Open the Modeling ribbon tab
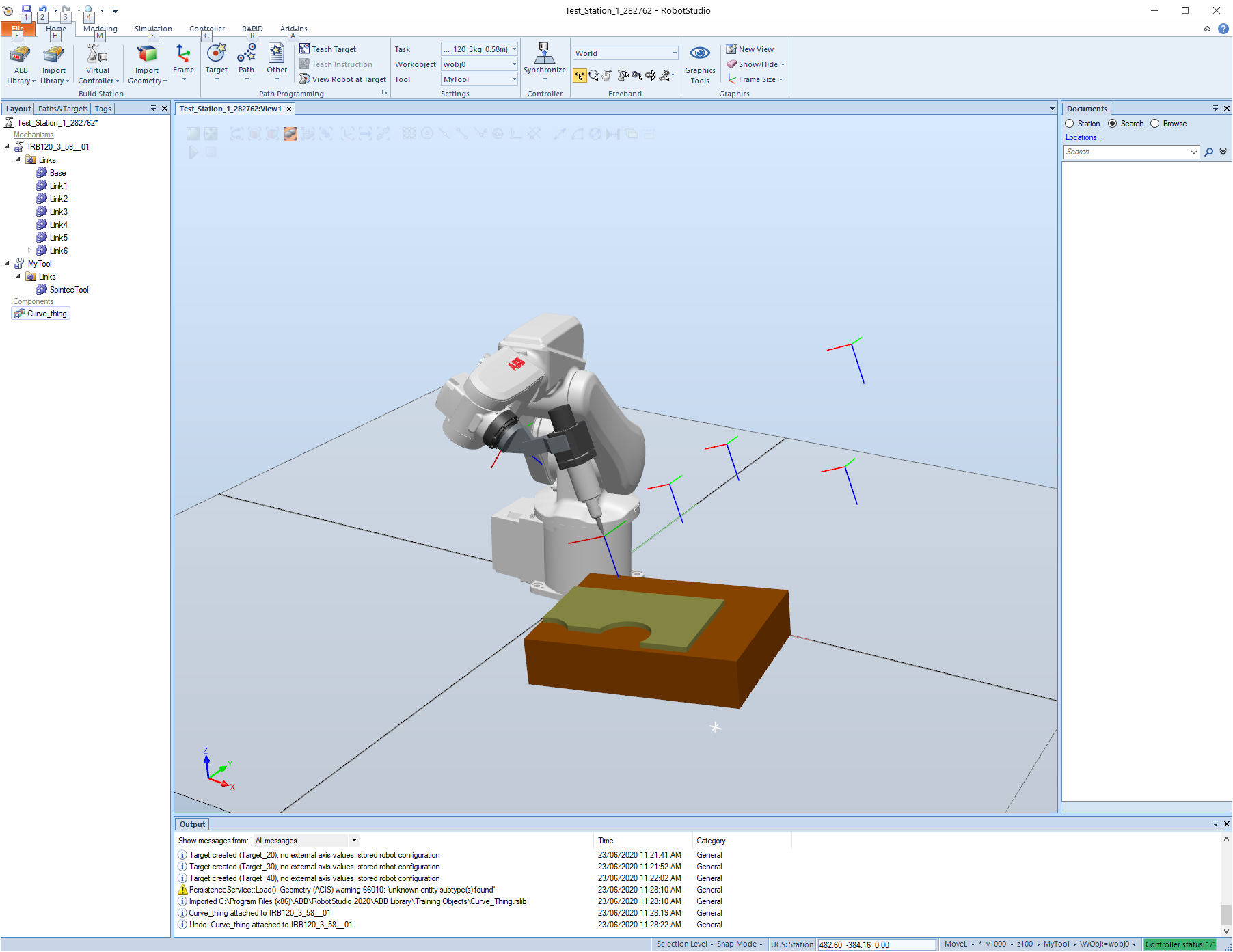This screenshot has width=1233, height=952. (x=100, y=29)
